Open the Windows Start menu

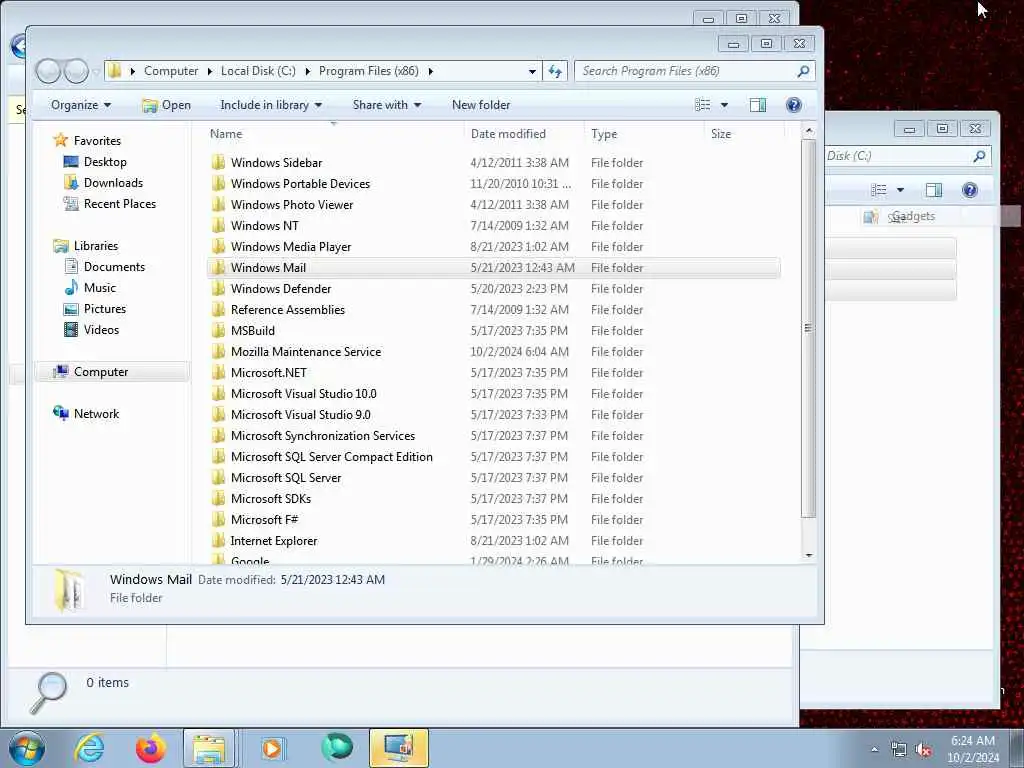[27, 748]
